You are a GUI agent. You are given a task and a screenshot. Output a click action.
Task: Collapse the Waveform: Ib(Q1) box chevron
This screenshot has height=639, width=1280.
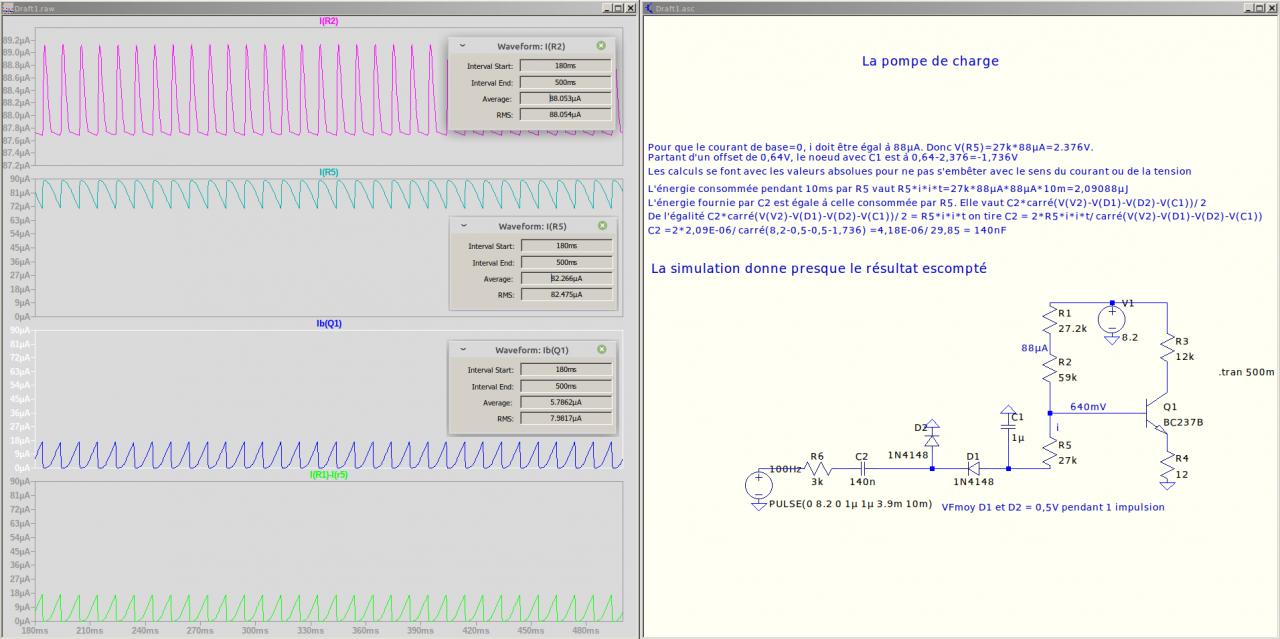(463, 350)
